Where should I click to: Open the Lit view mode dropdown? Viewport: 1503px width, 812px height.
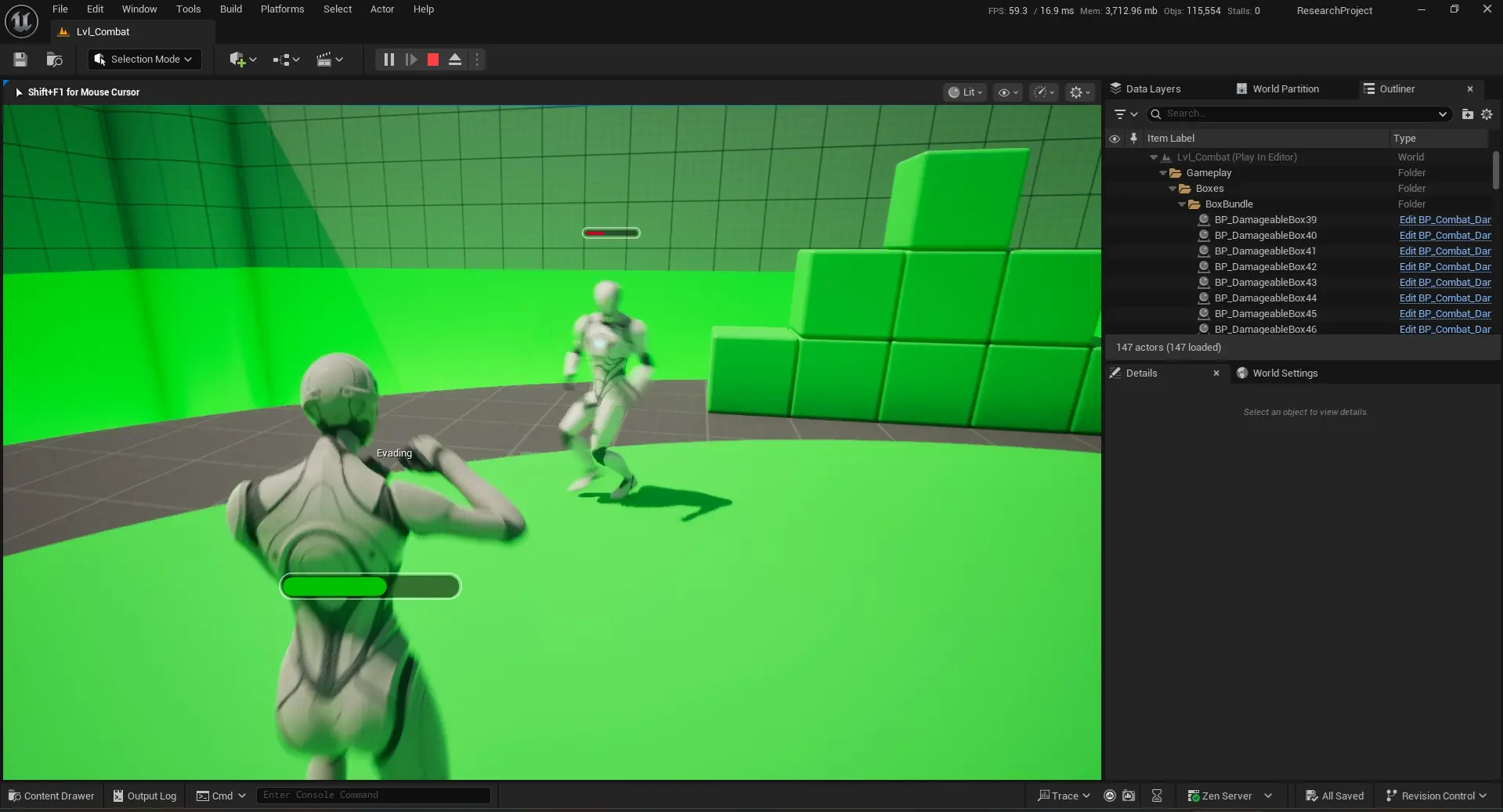point(964,92)
